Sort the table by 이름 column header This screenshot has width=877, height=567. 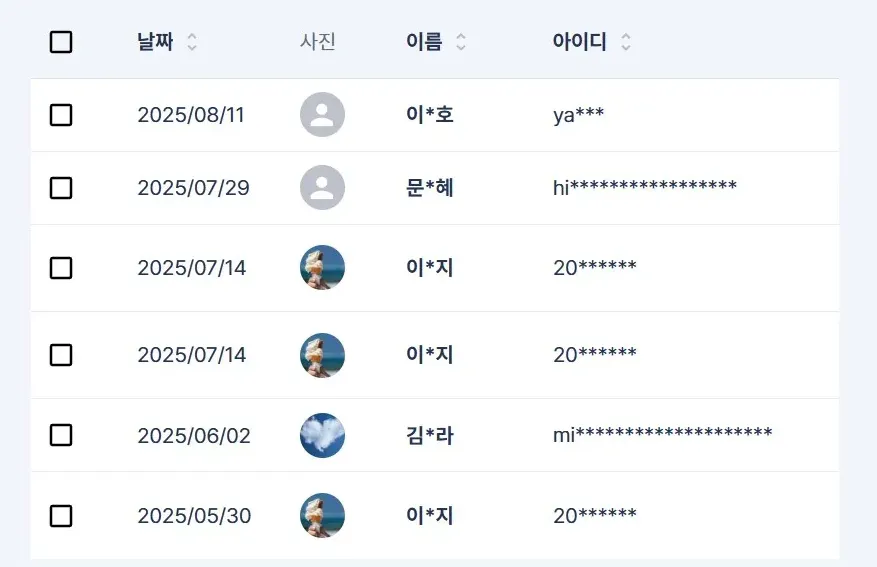point(425,42)
